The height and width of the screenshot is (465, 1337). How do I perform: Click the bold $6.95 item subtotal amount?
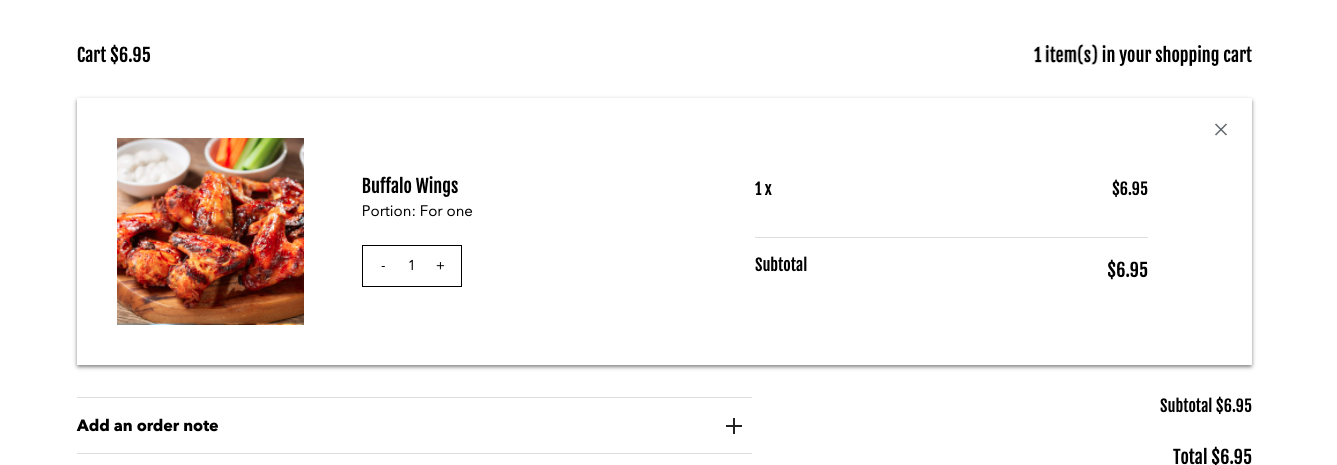[1127, 270]
